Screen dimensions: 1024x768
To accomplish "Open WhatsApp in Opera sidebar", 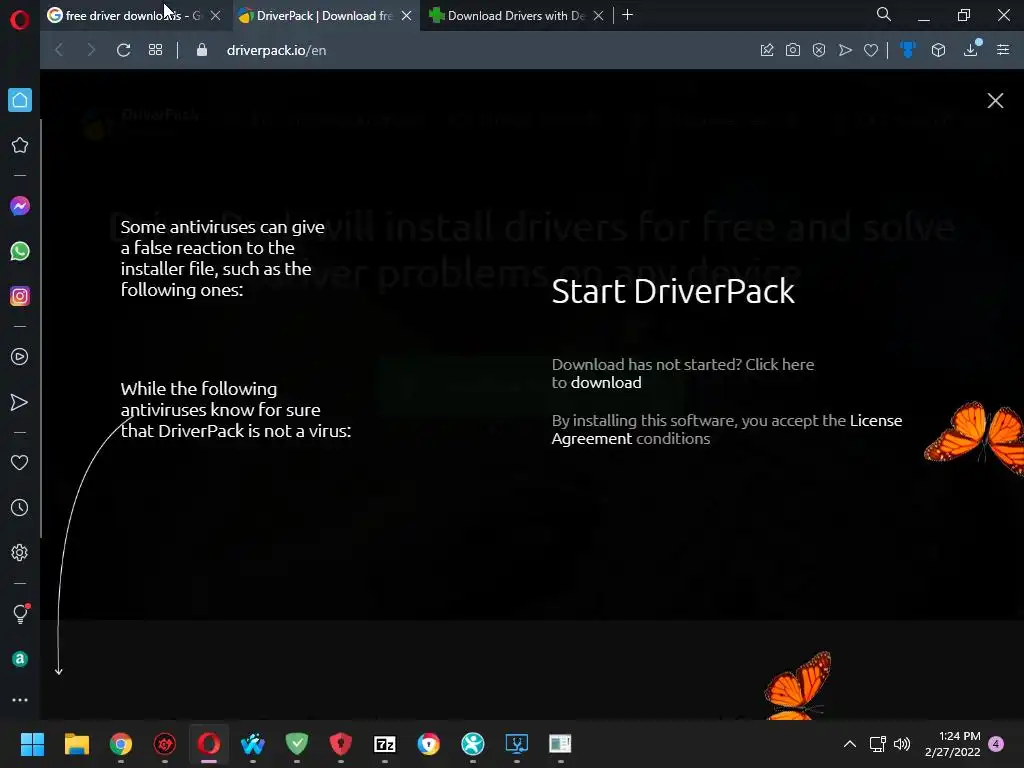I will [x=20, y=251].
